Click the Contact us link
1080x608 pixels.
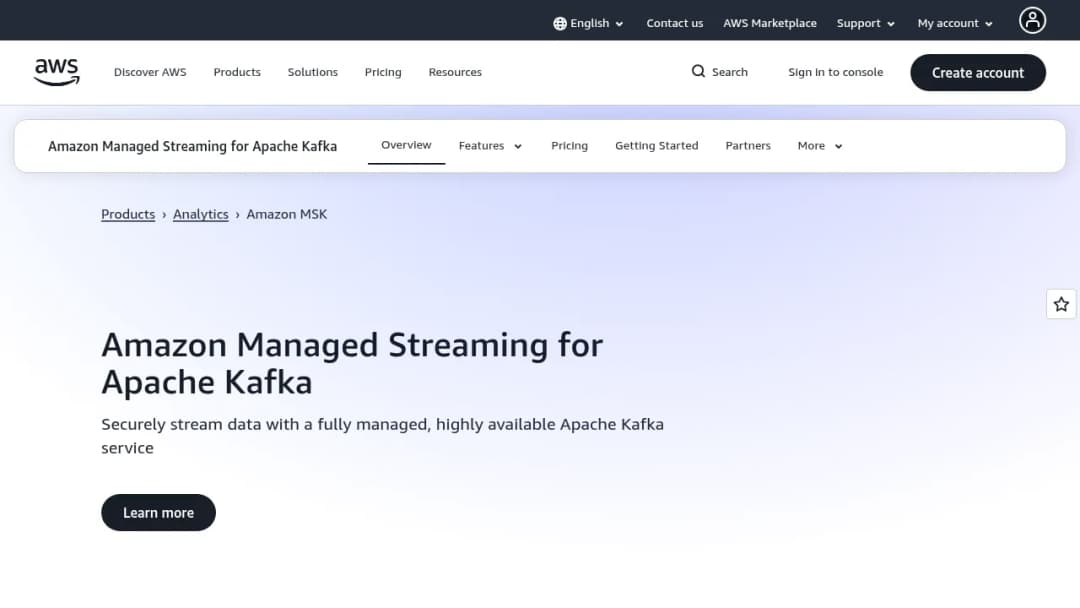[674, 23]
